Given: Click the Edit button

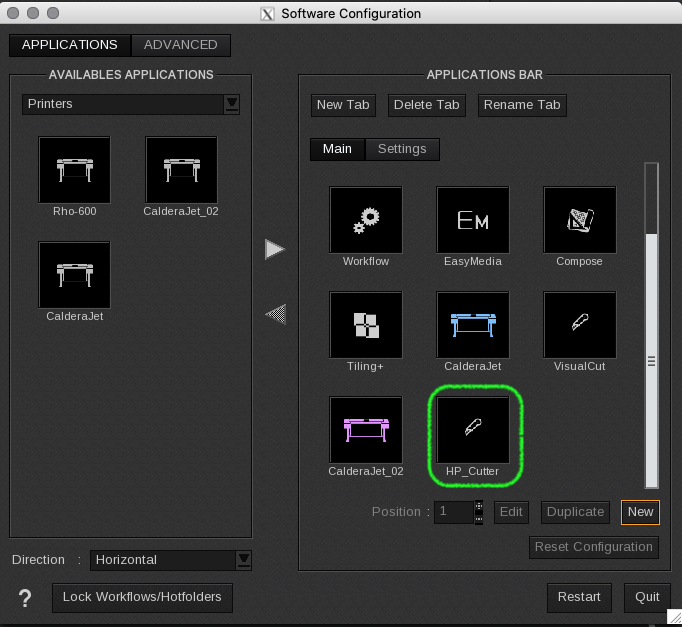Looking at the screenshot, I should 511,512.
